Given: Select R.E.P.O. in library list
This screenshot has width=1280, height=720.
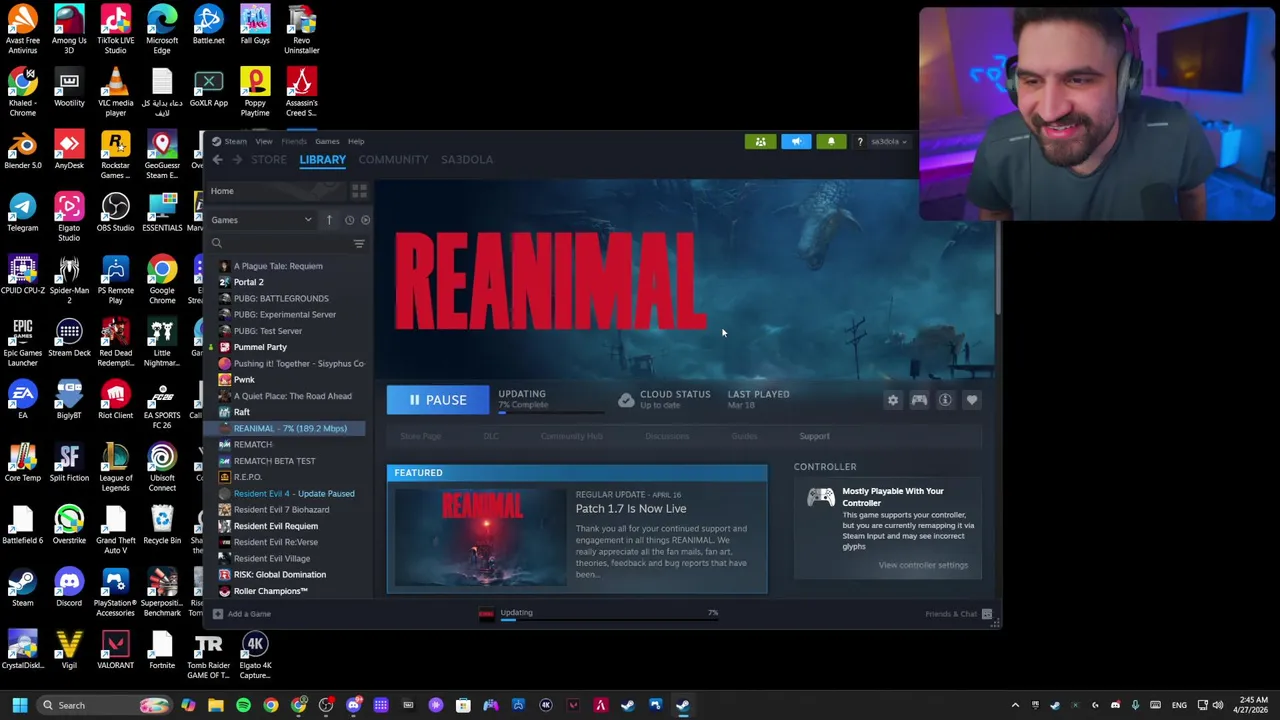Looking at the screenshot, I should click(247, 477).
